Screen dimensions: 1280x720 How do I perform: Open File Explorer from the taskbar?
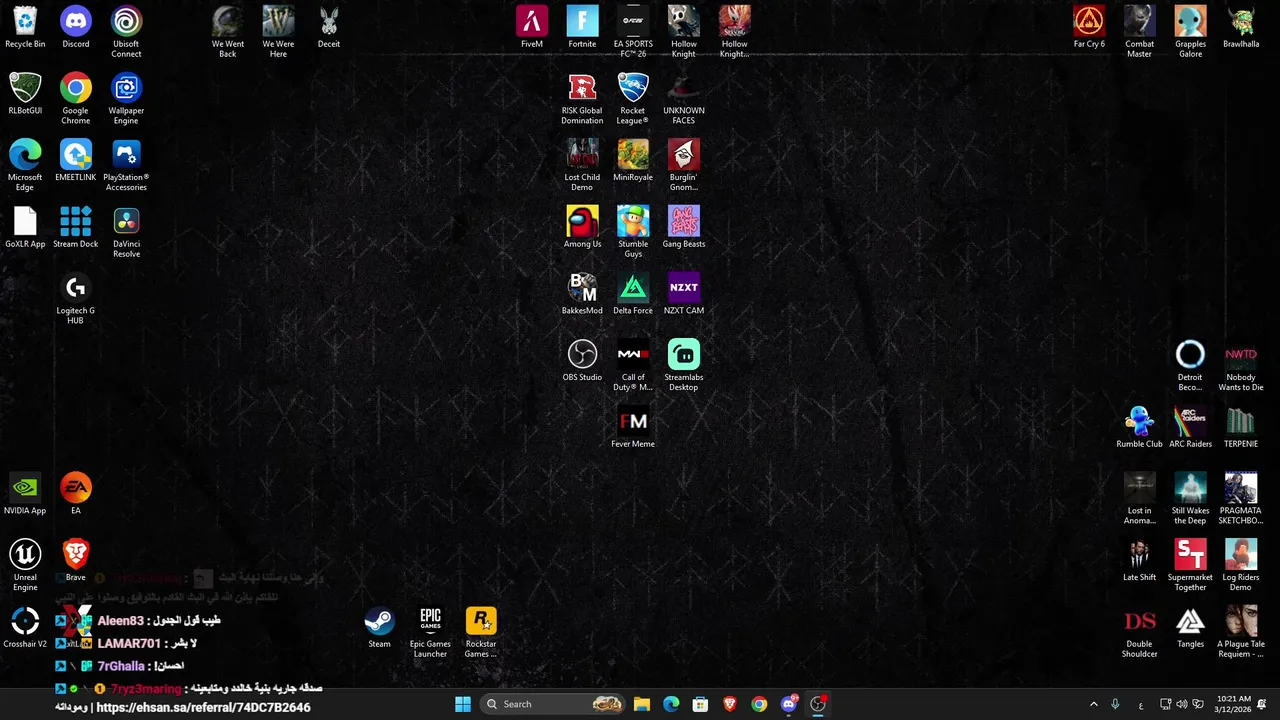pos(642,704)
